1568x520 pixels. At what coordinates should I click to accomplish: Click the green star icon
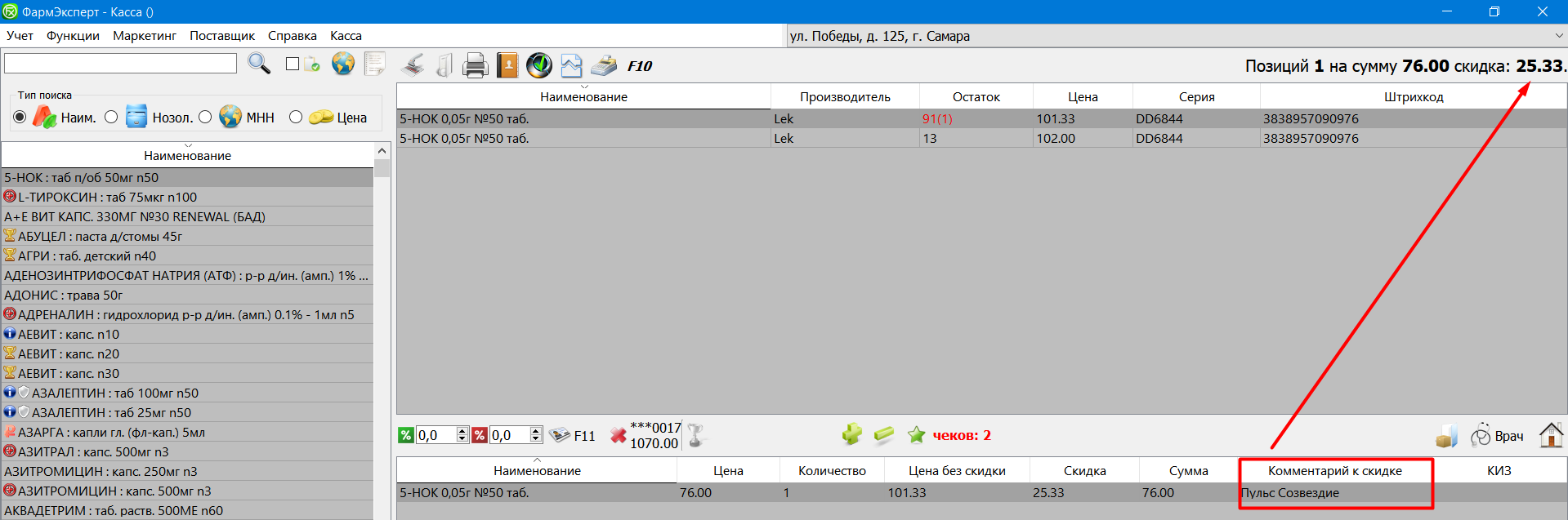click(x=916, y=434)
